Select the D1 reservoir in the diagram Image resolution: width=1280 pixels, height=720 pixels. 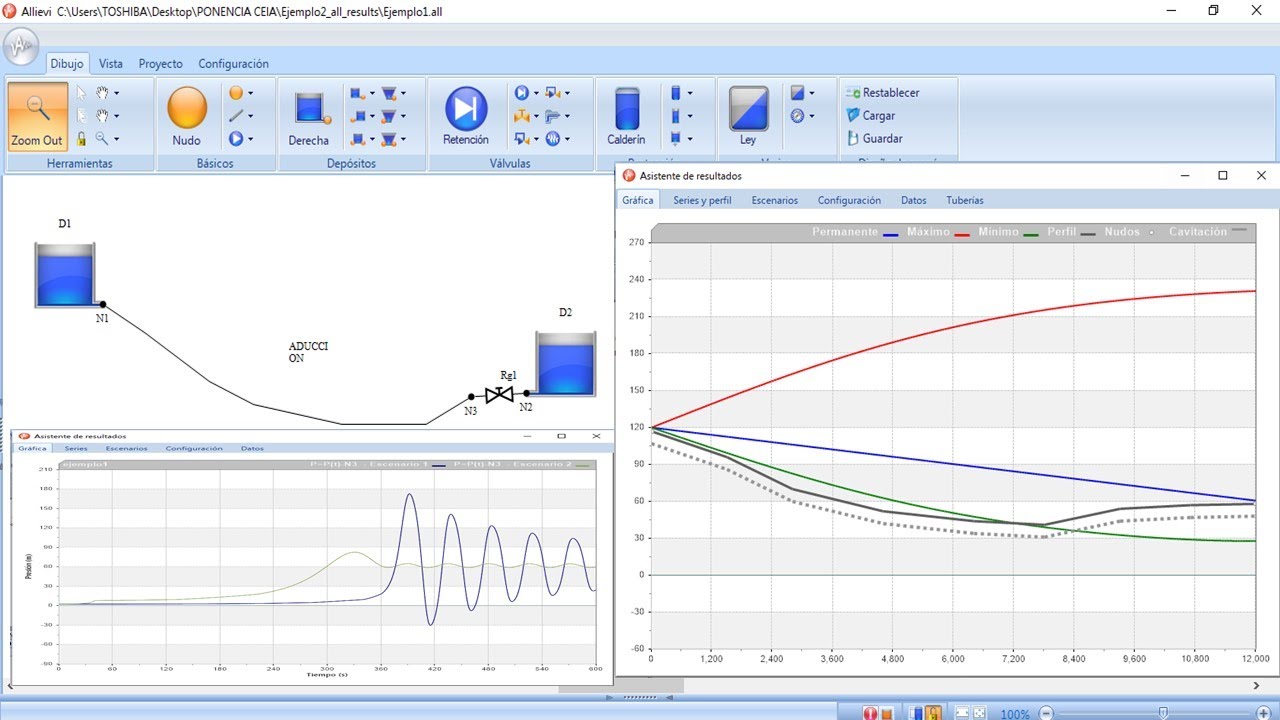pos(65,274)
